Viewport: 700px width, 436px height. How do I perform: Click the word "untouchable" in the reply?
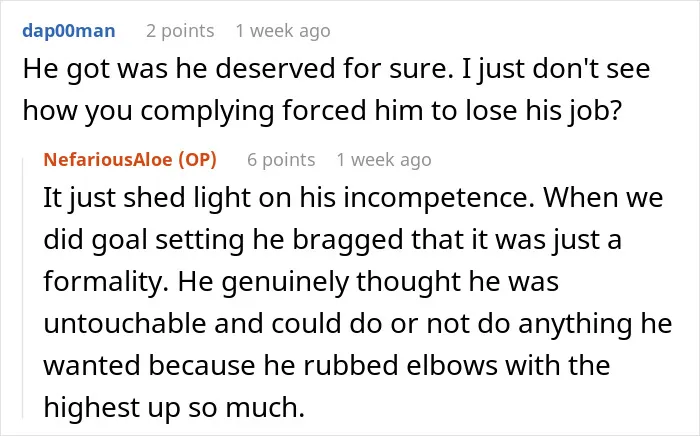pyautogui.click(x=125, y=324)
